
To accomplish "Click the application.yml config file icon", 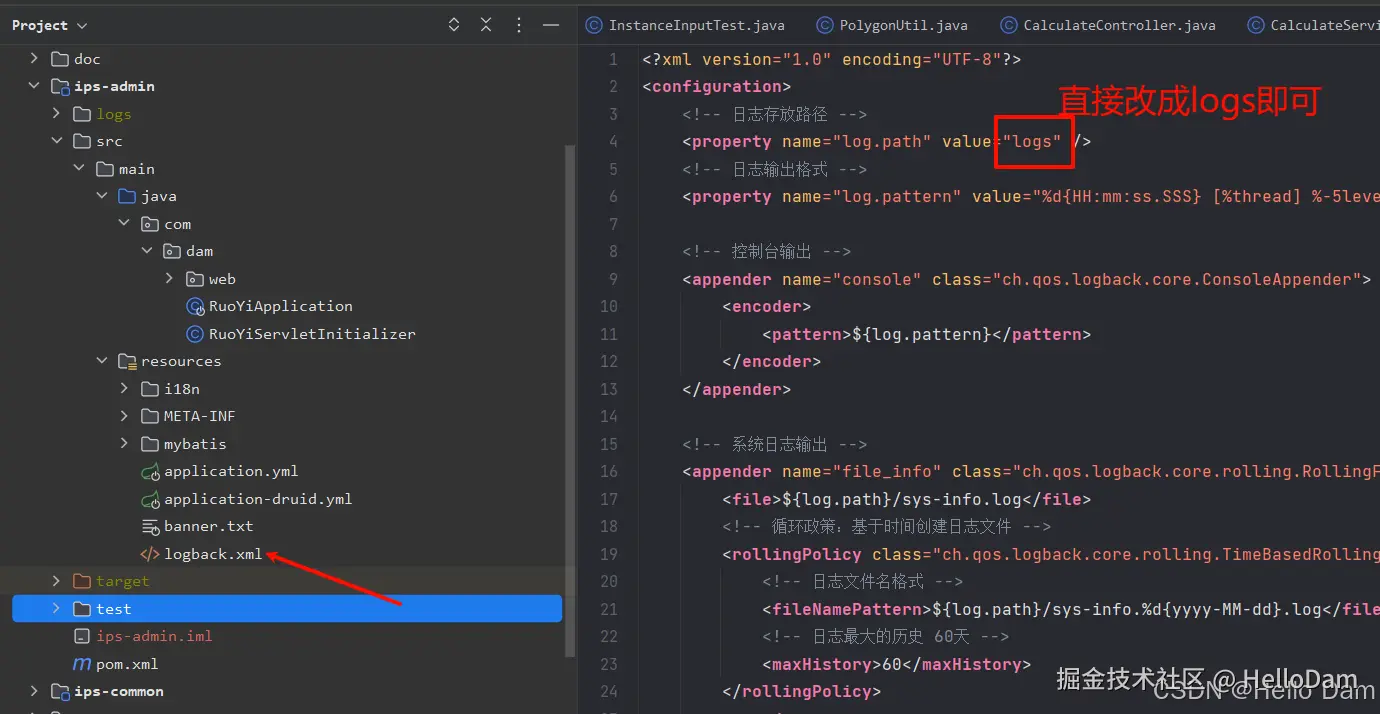I will (150, 471).
